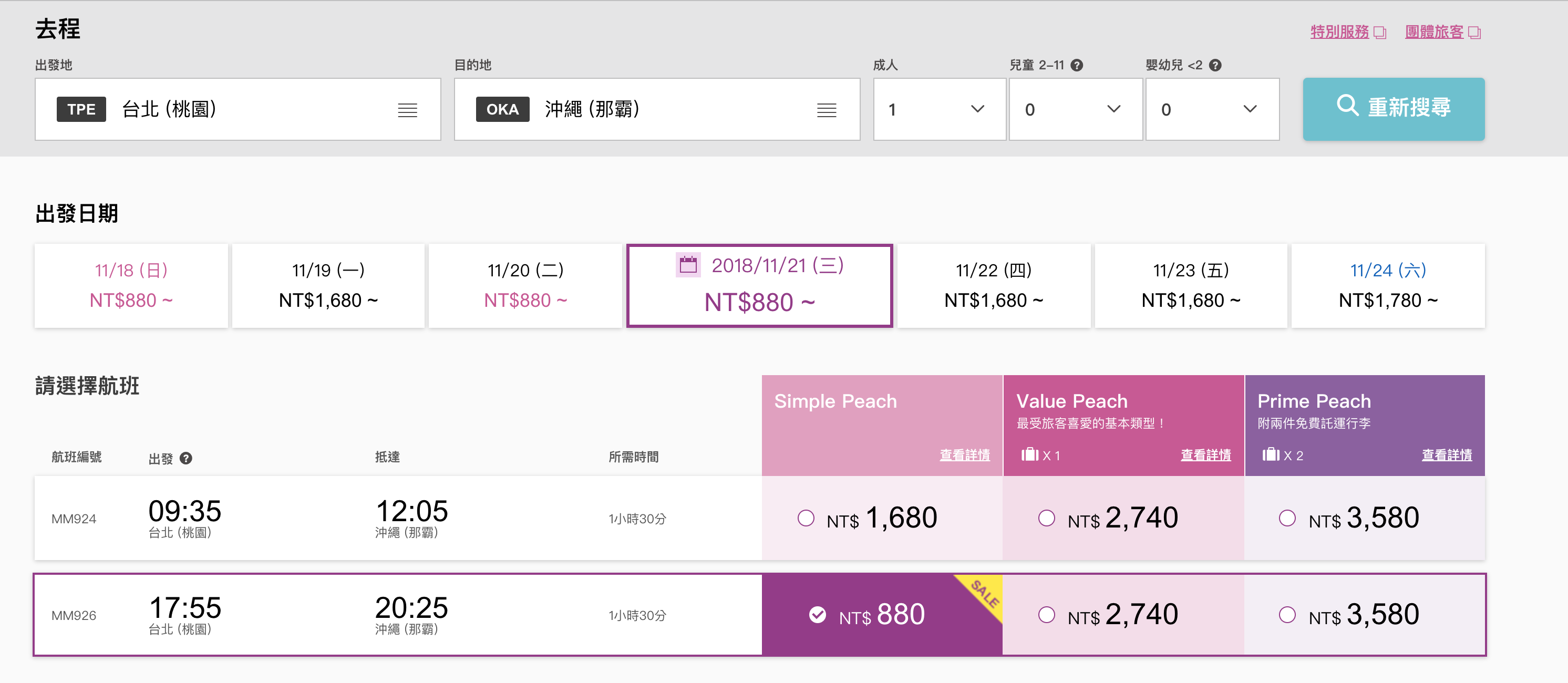Open the OKA 沖繩 (那霸) destination selector
The width and height of the screenshot is (1568, 683).
point(657,110)
